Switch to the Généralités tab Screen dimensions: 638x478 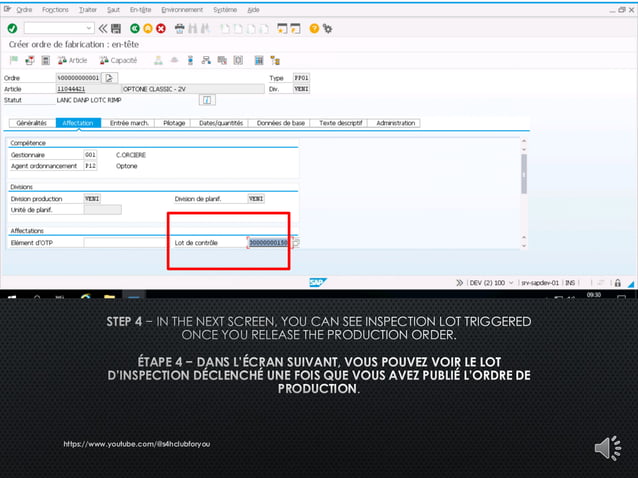[32, 123]
